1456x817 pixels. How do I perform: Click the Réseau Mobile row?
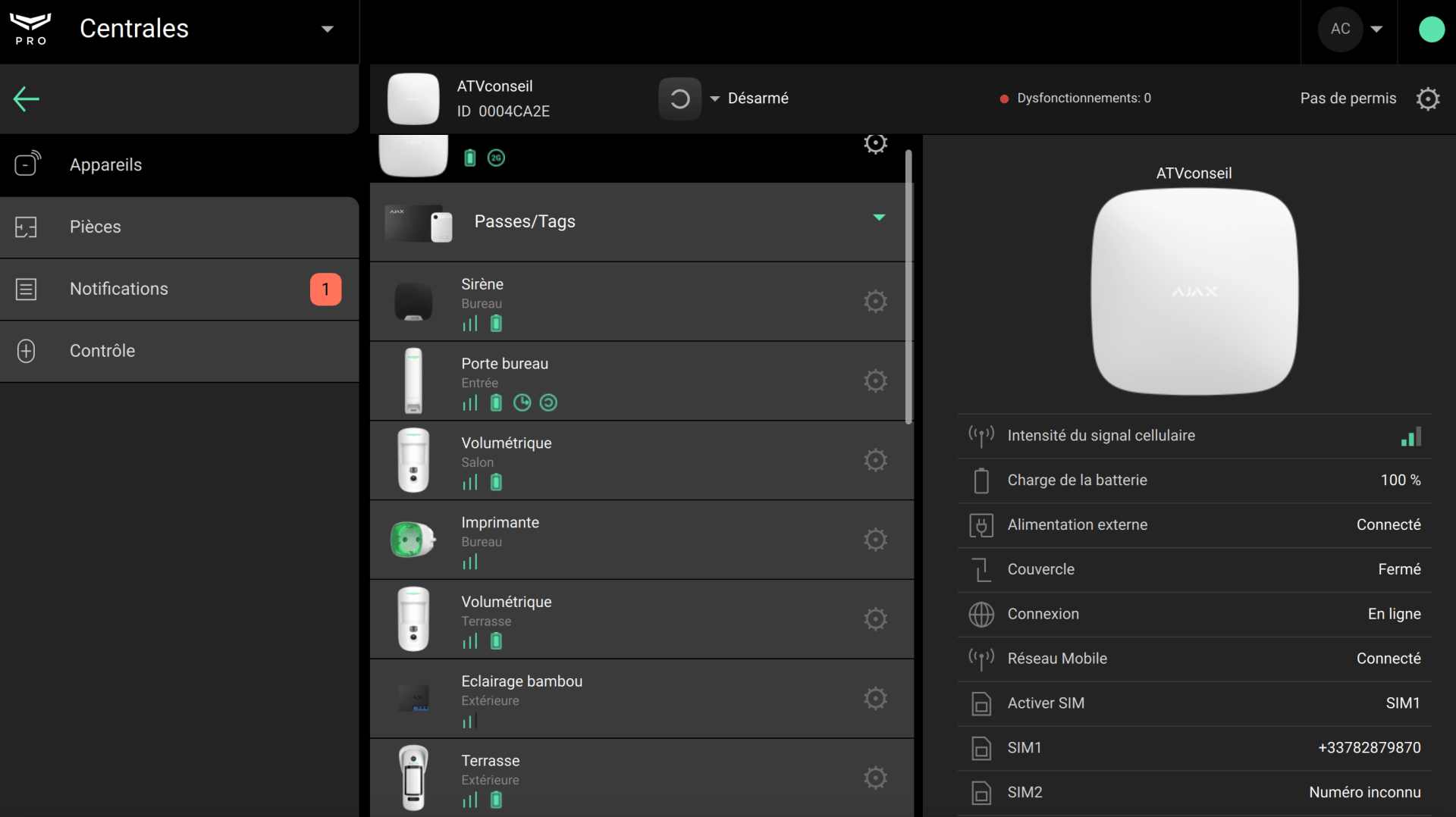pos(1194,659)
